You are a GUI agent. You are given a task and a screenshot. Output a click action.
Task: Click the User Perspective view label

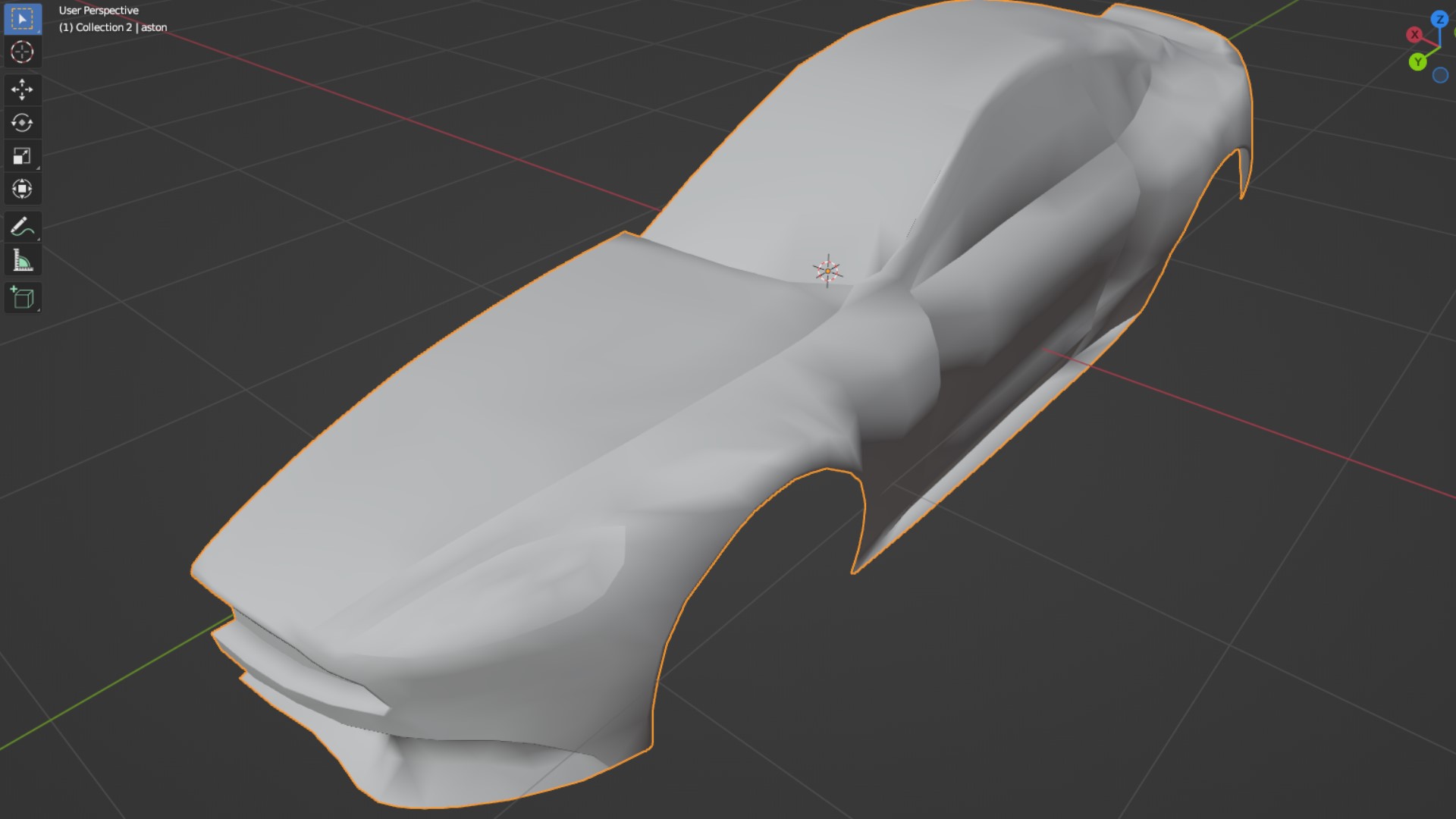coord(99,11)
